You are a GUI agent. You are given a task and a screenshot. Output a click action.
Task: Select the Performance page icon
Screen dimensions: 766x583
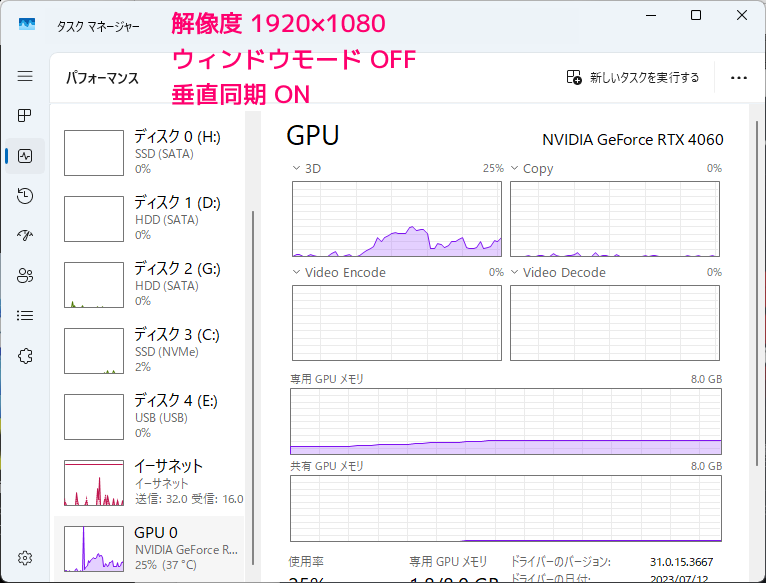click(25, 156)
